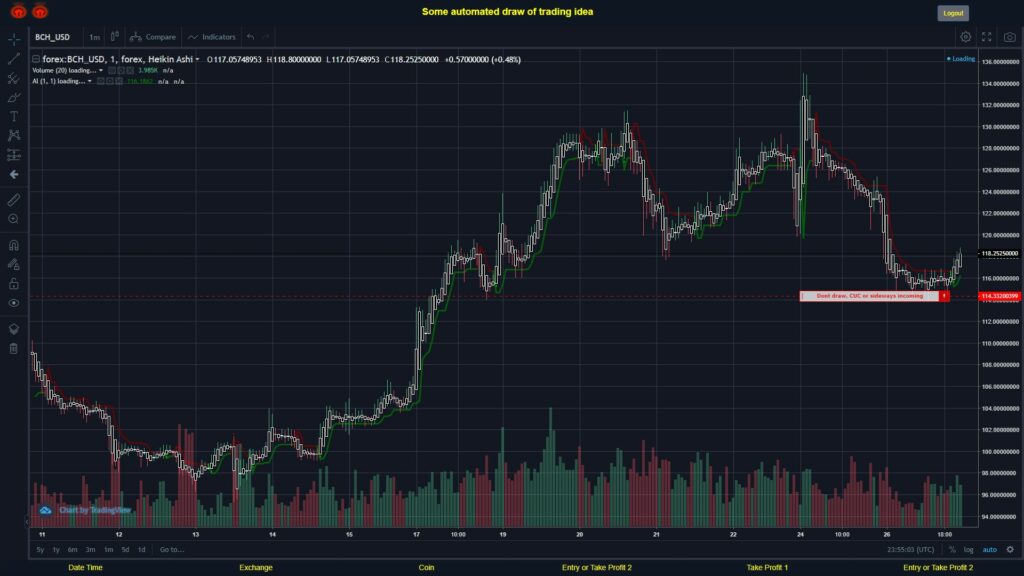
Task: Open chart settings gear in top bar
Action: [x=965, y=37]
